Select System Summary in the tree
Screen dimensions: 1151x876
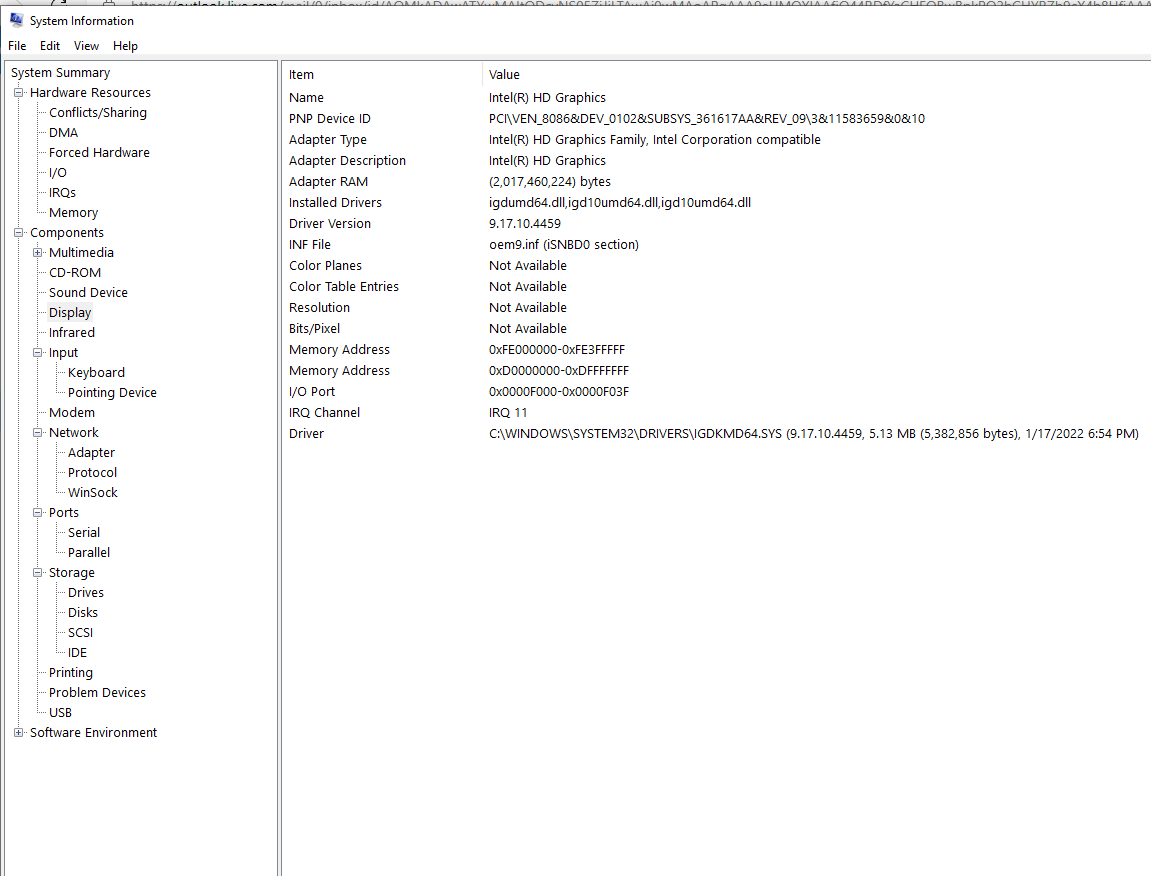click(60, 73)
